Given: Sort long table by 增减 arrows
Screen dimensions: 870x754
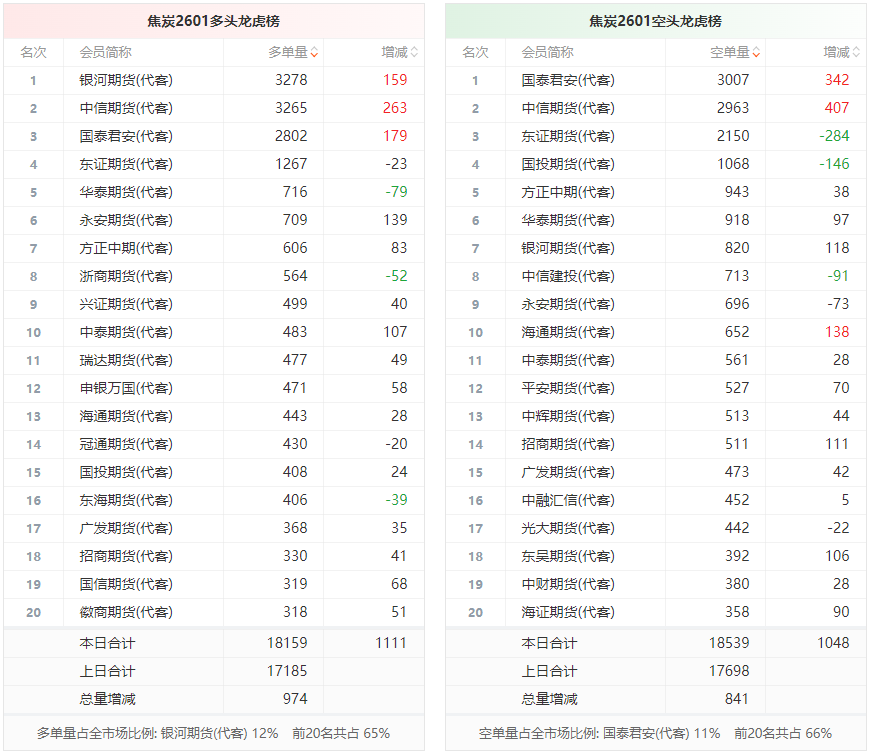Looking at the screenshot, I should click(414, 53).
